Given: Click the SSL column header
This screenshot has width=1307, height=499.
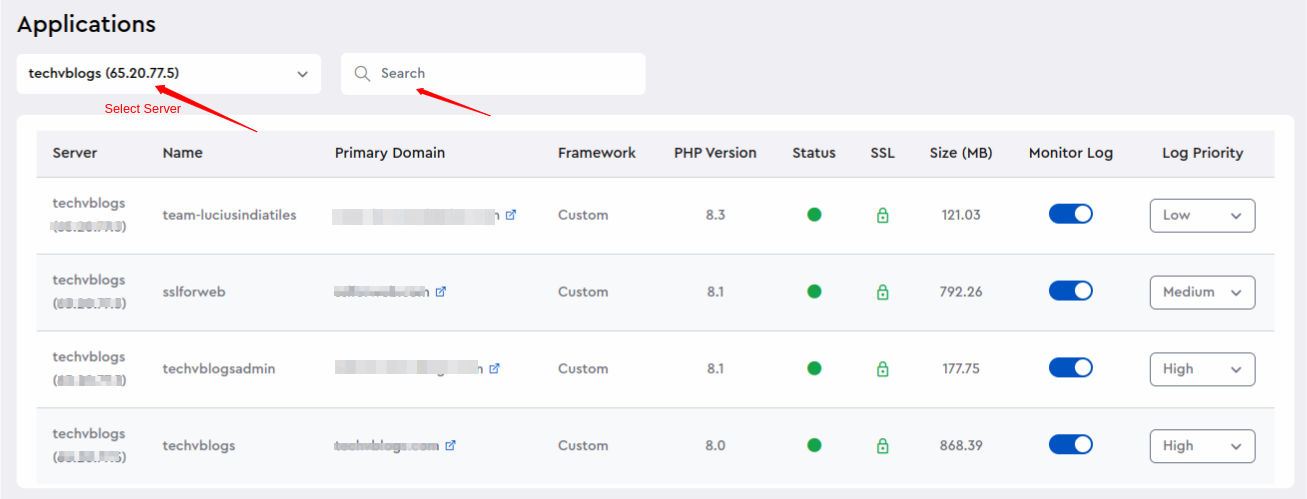Looking at the screenshot, I should 883,153.
